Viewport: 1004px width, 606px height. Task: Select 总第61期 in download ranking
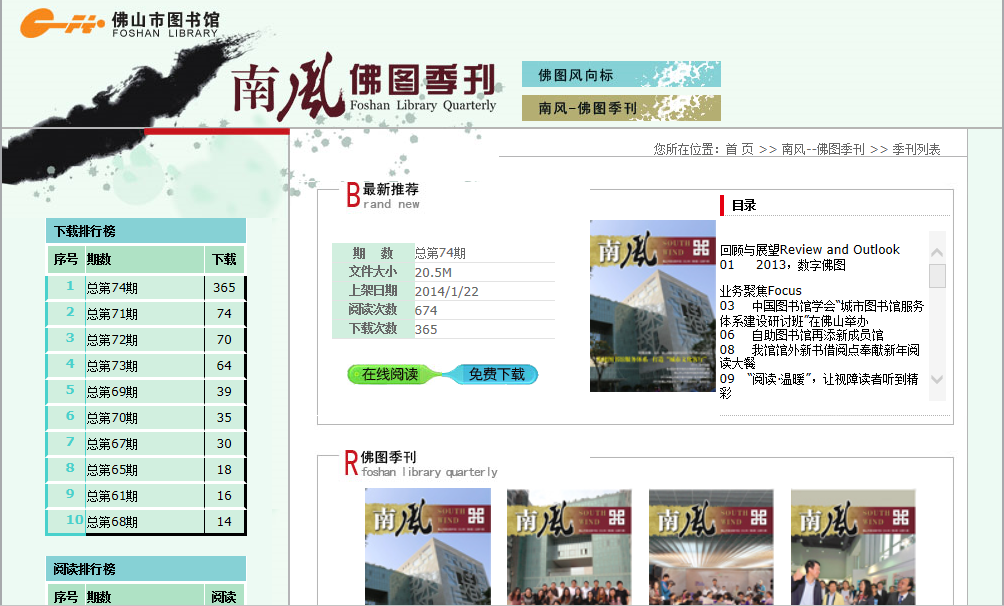pyautogui.click(x=112, y=496)
